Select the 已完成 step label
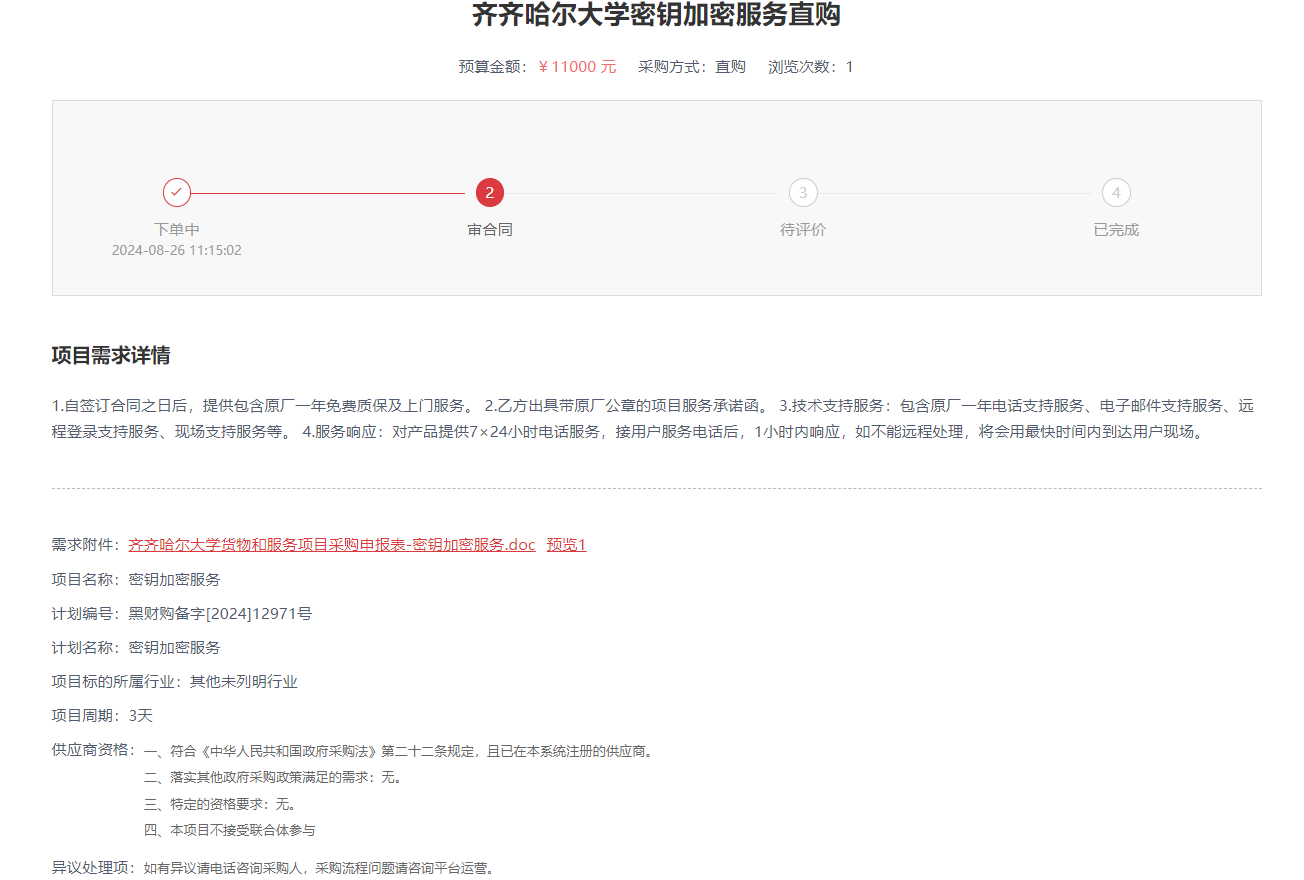Image resolution: width=1304 pixels, height=880 pixels. coord(1116,229)
